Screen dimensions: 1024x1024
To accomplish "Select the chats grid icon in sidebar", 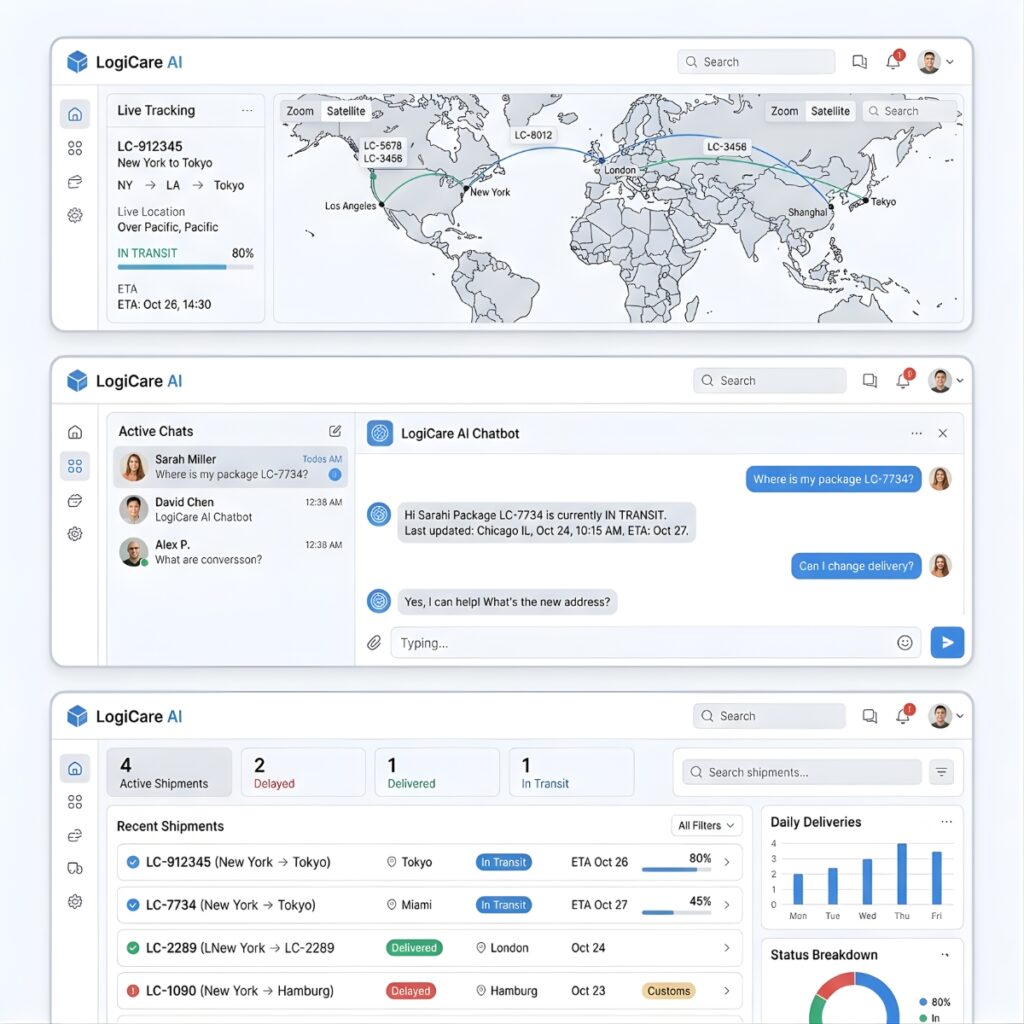I will point(75,801).
